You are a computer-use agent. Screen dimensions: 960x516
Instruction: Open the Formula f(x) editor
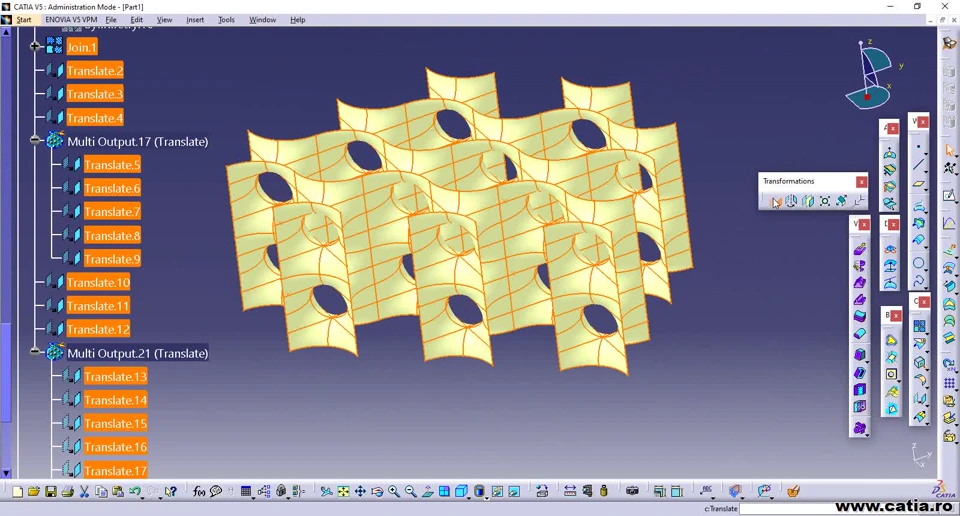point(199,491)
